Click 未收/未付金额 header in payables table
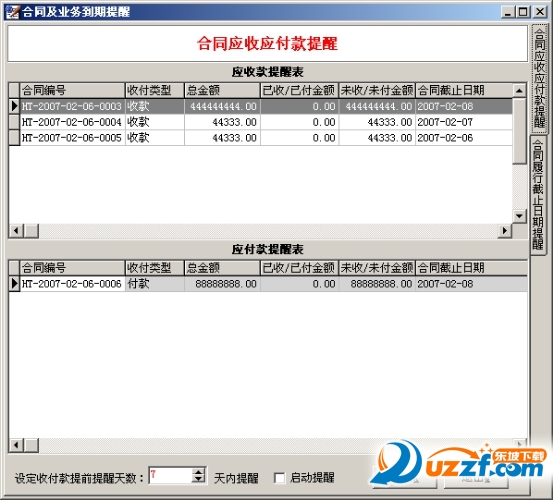 [377, 268]
